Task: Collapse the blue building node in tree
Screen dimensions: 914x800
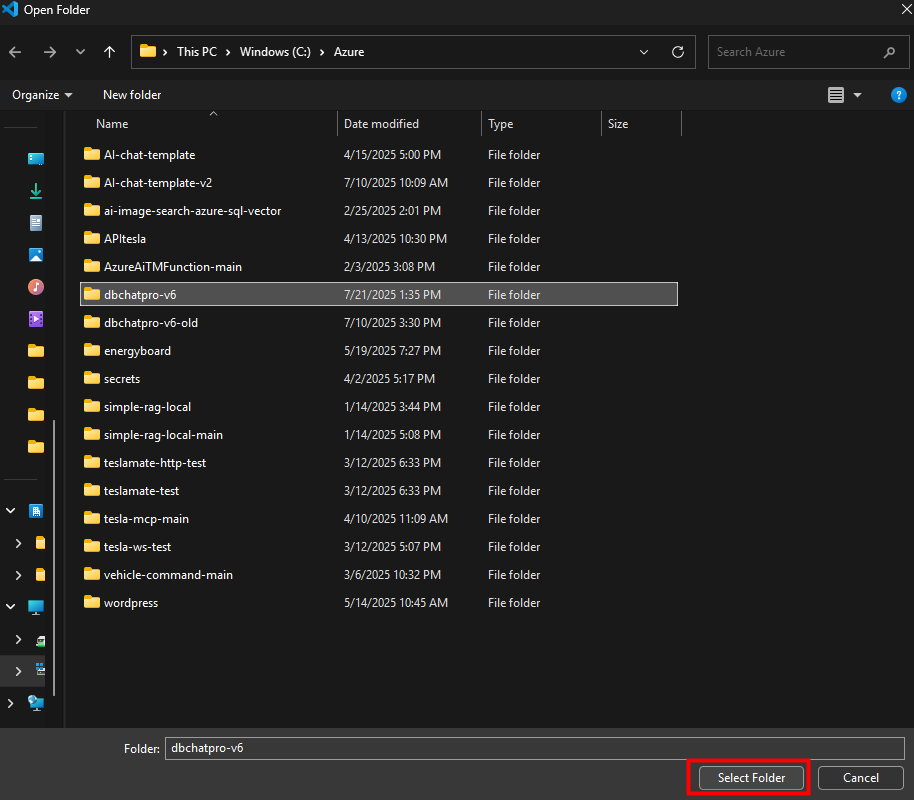Action: [x=10, y=511]
